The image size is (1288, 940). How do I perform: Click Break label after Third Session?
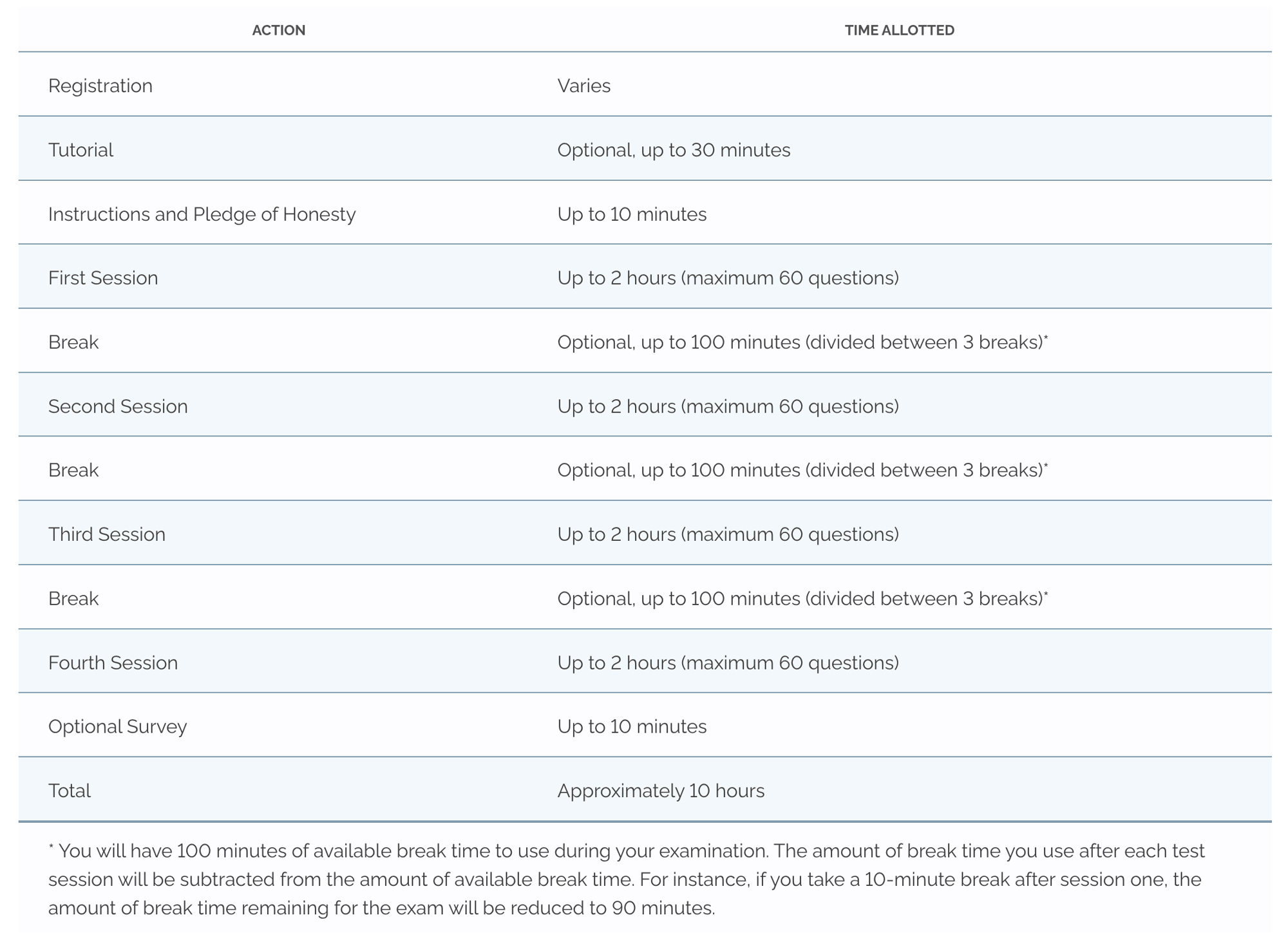[73, 599]
